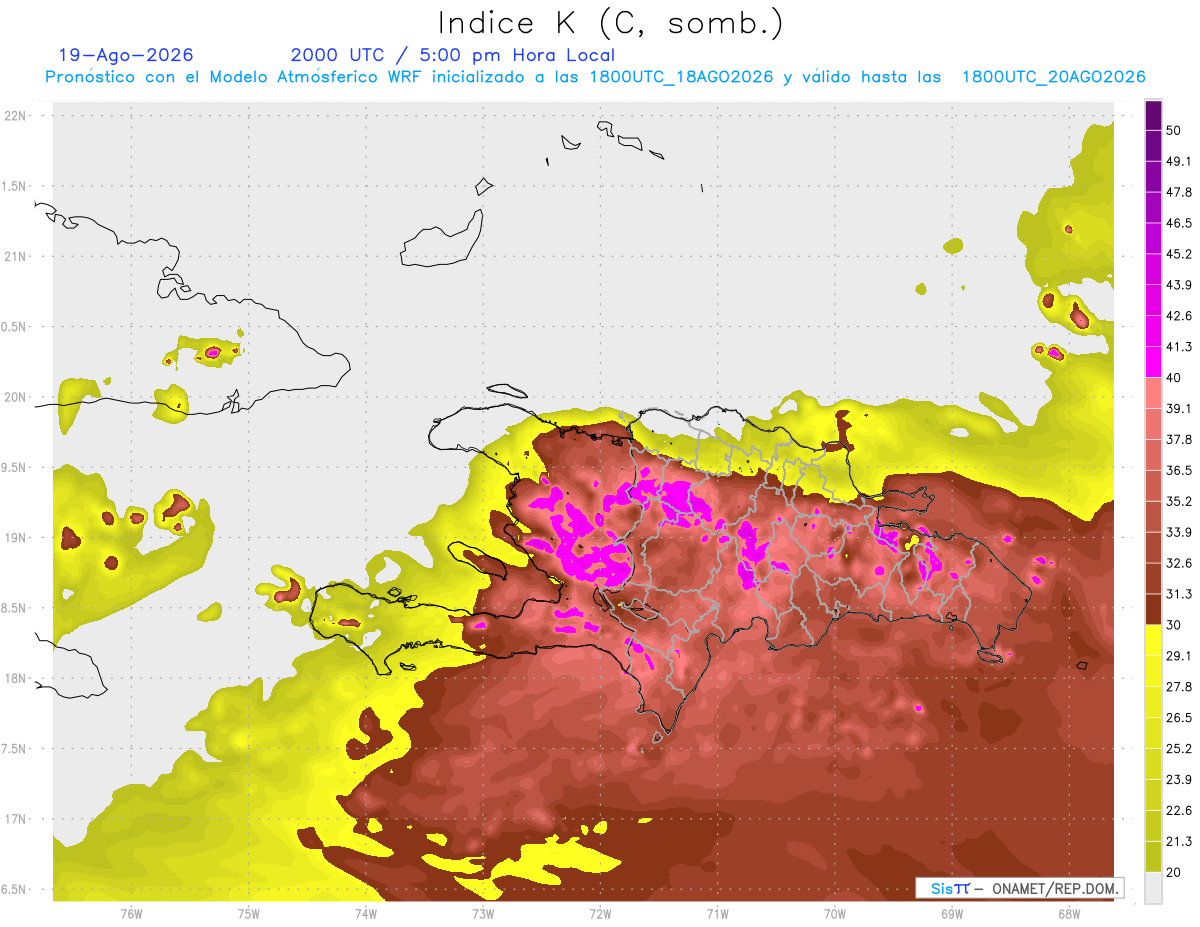The width and height of the screenshot is (1200, 927).
Task: Click the colorbar value '20'
Action: [x=1174, y=873]
